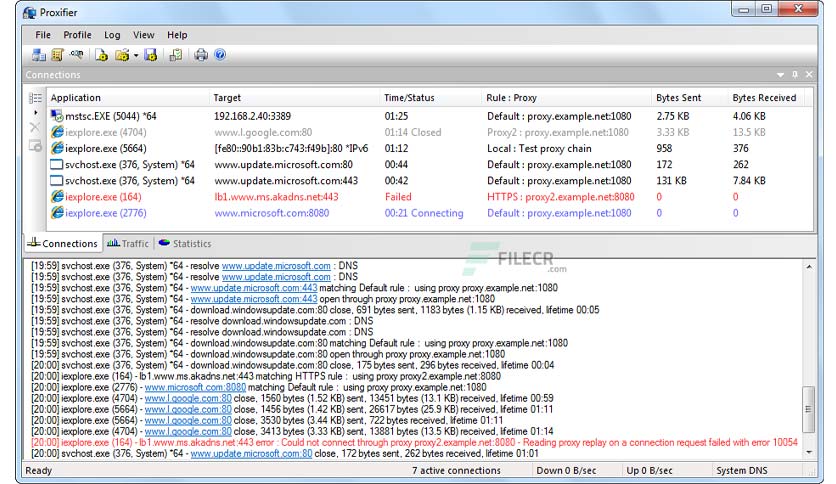Click the log scrollbar down arrow
Viewport: 836px width, 484px height.
tap(809, 453)
